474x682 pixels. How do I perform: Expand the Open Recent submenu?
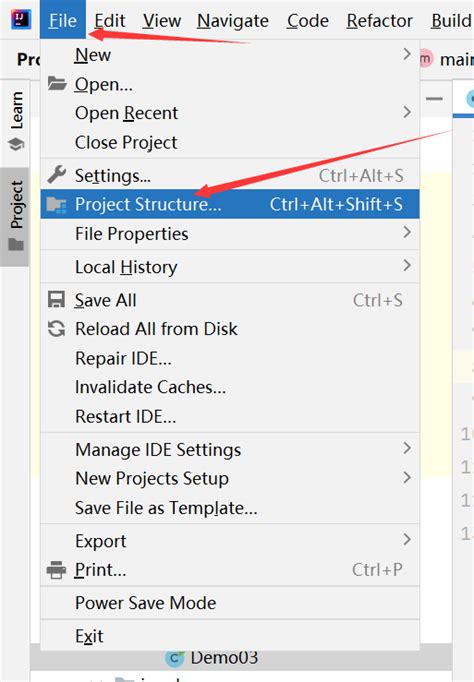230,113
